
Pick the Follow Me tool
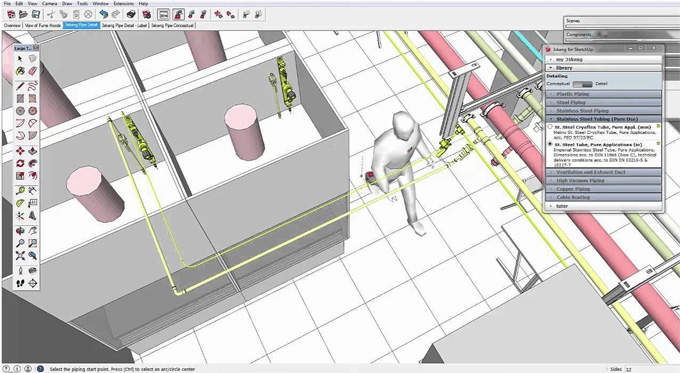(33, 164)
